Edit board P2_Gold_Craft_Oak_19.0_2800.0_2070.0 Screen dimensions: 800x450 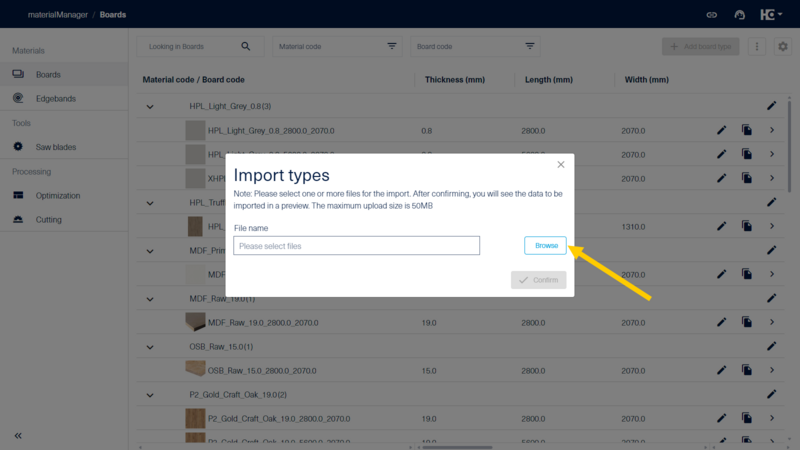(721, 418)
